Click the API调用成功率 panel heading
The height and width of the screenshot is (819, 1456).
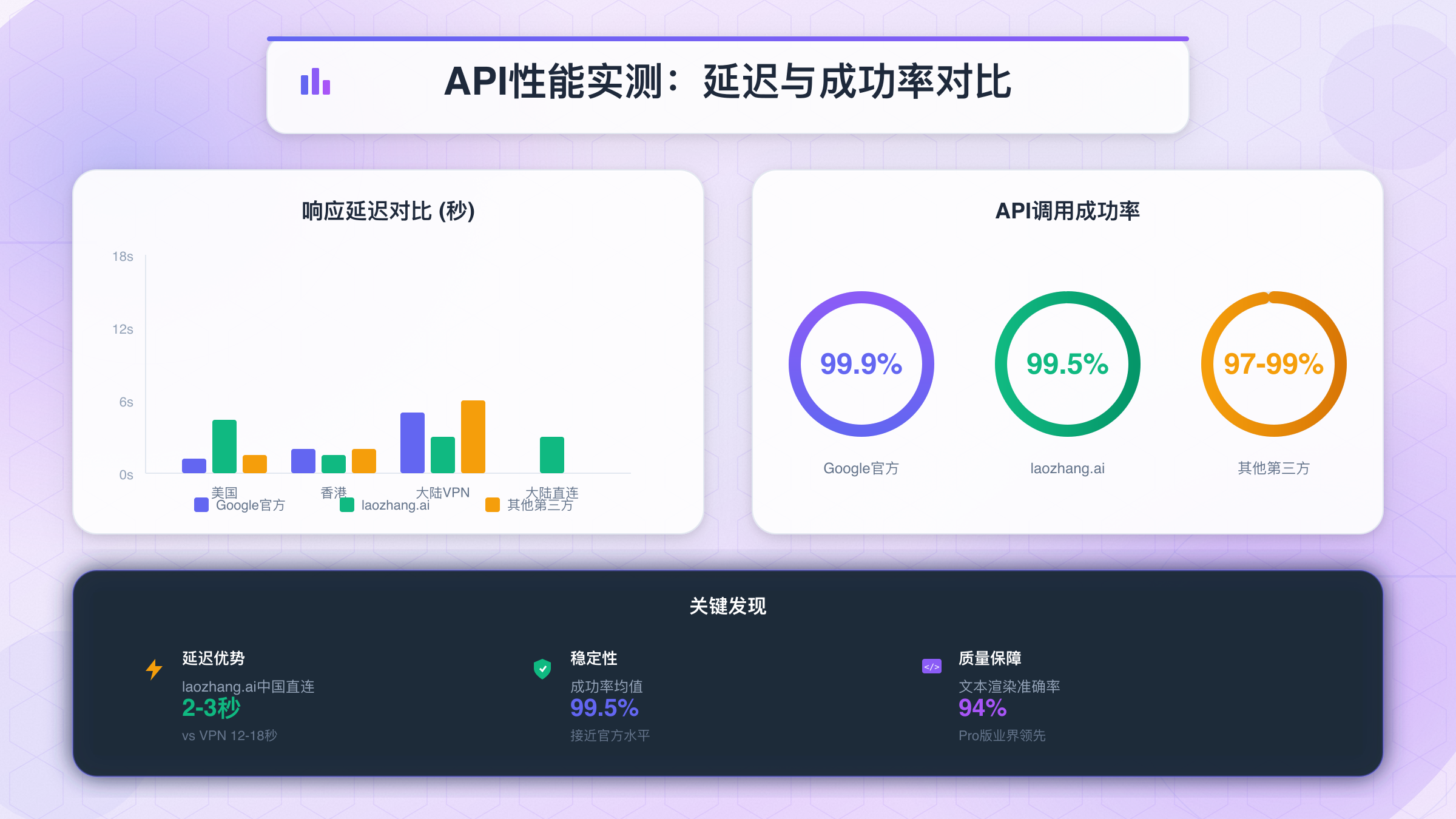1067,211
